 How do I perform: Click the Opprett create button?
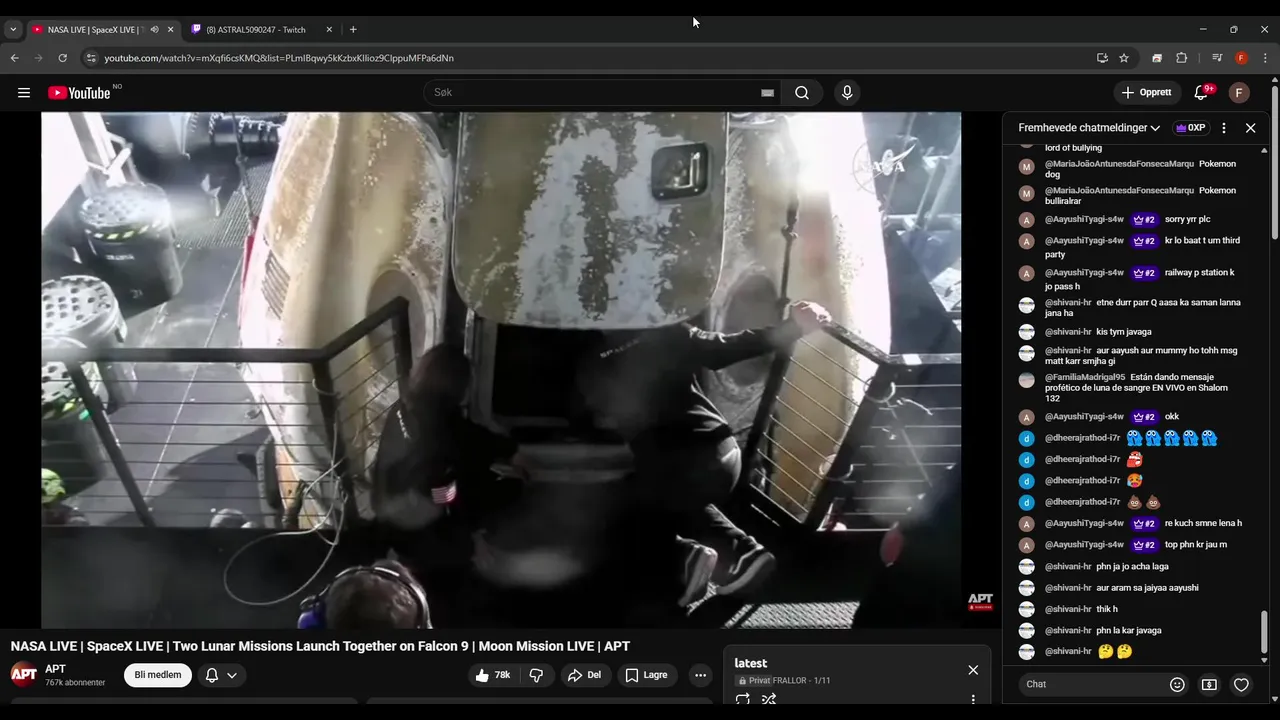point(1146,93)
